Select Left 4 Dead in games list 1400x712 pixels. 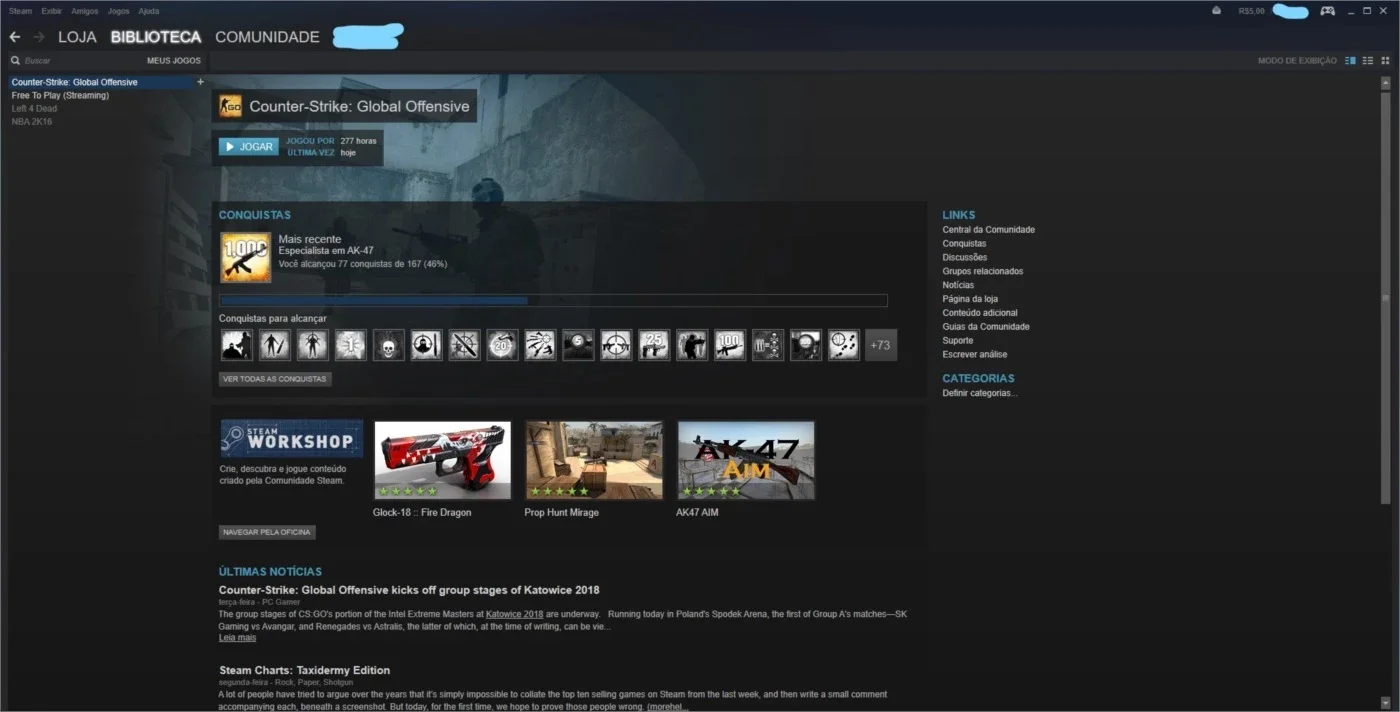pyautogui.click(x=33, y=108)
